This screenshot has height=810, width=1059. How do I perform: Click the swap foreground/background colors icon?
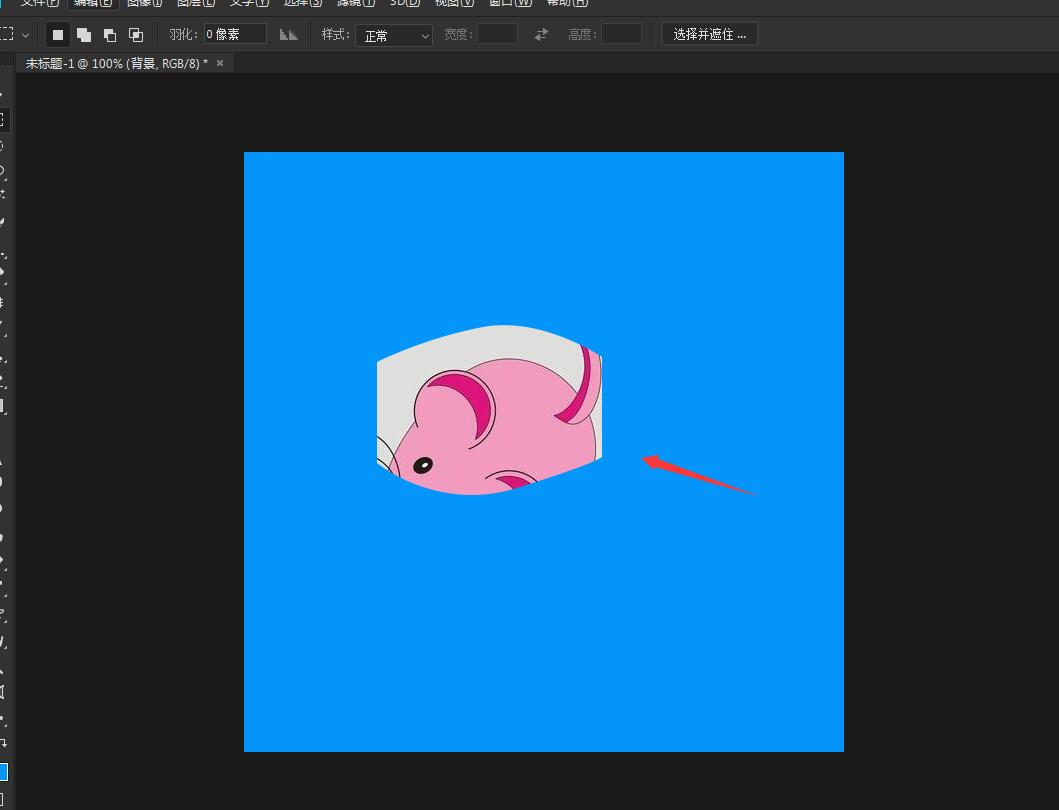[3, 743]
